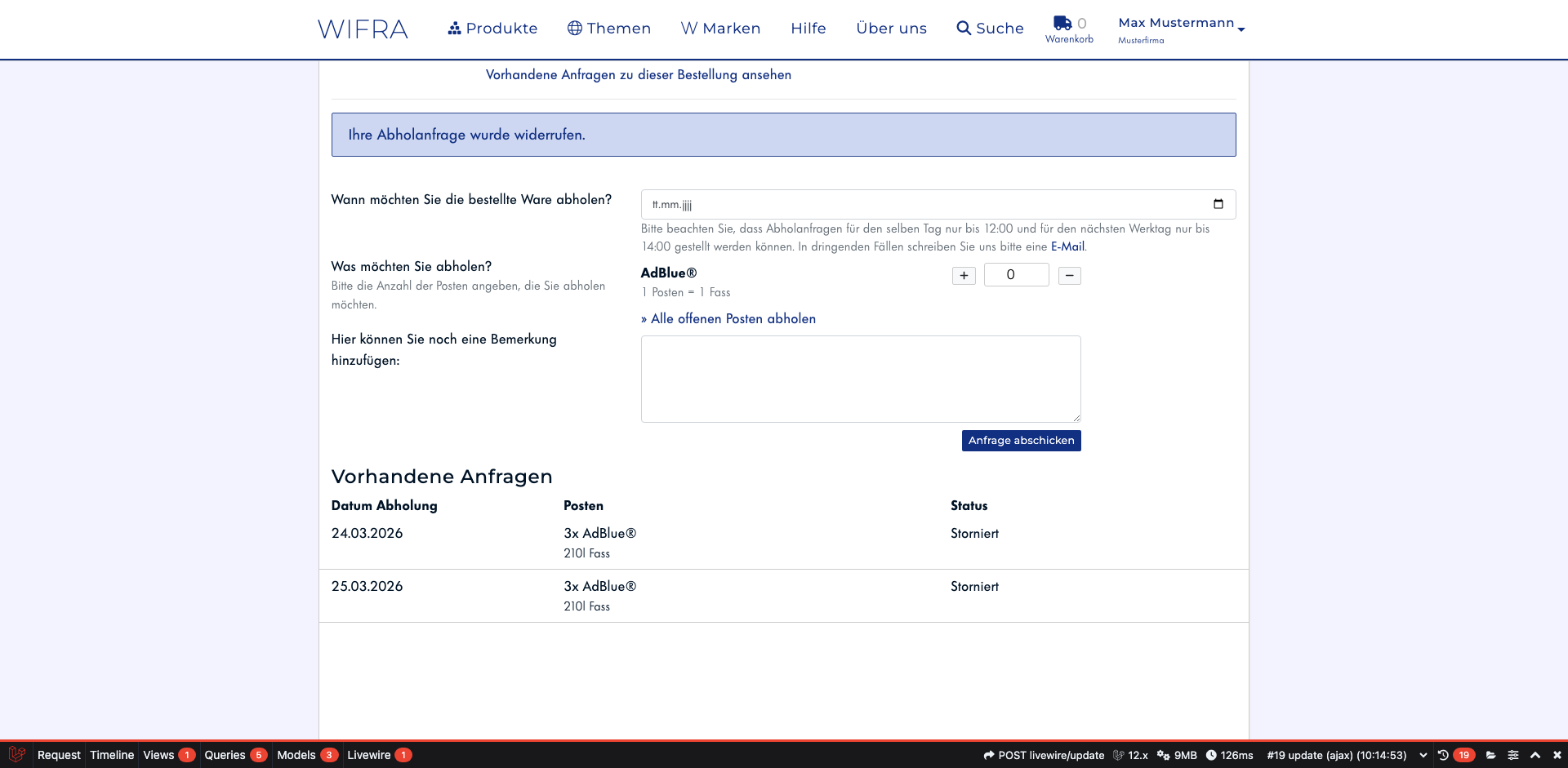The width and height of the screenshot is (1568, 768).
Task: Click the calendar icon in date field
Action: click(x=1218, y=204)
